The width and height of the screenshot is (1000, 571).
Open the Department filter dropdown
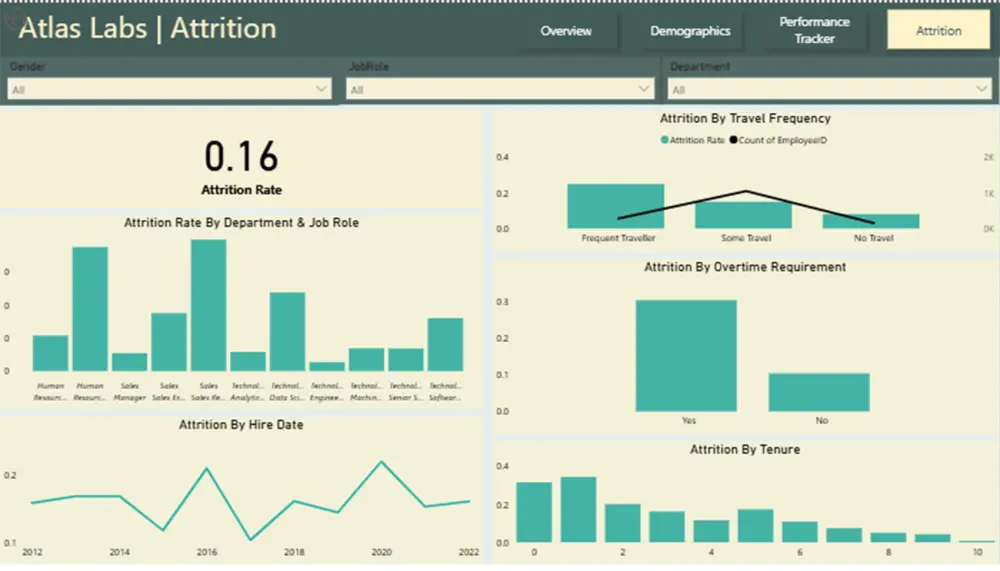click(829, 89)
